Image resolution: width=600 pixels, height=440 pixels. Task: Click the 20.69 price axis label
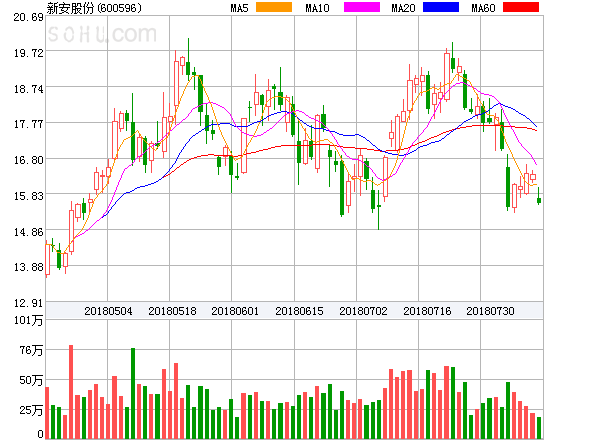pos(28,17)
